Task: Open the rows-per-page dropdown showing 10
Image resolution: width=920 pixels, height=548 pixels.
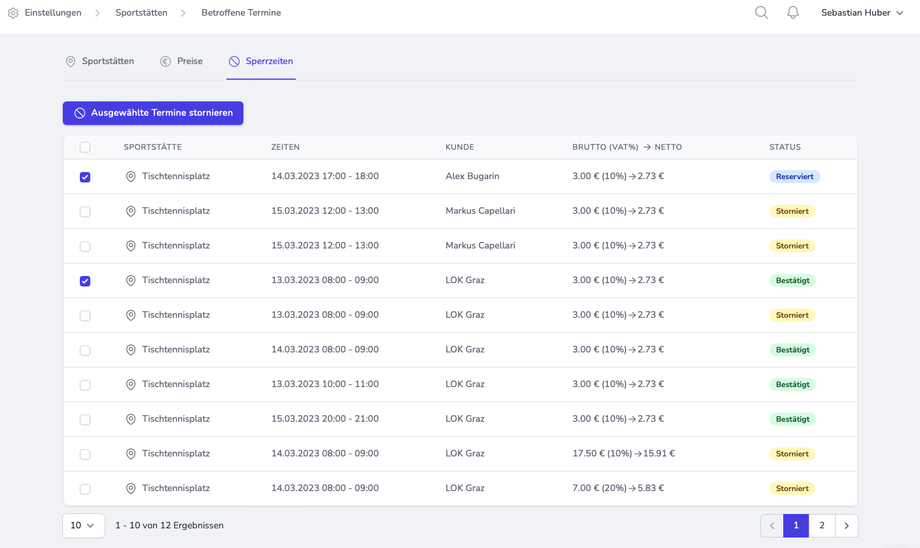Action: [83, 526]
